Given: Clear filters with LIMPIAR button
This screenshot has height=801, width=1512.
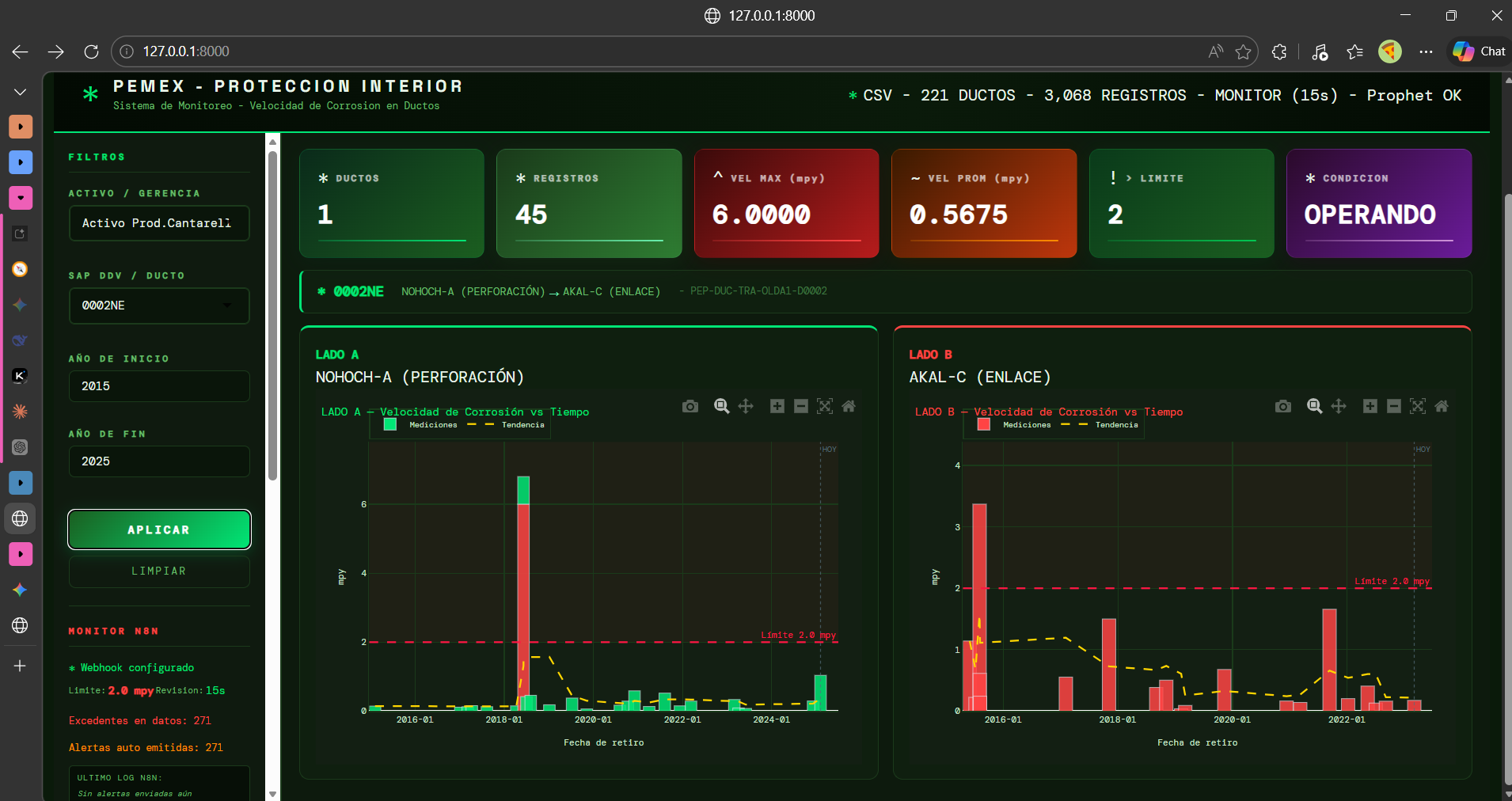Looking at the screenshot, I should [x=159, y=571].
